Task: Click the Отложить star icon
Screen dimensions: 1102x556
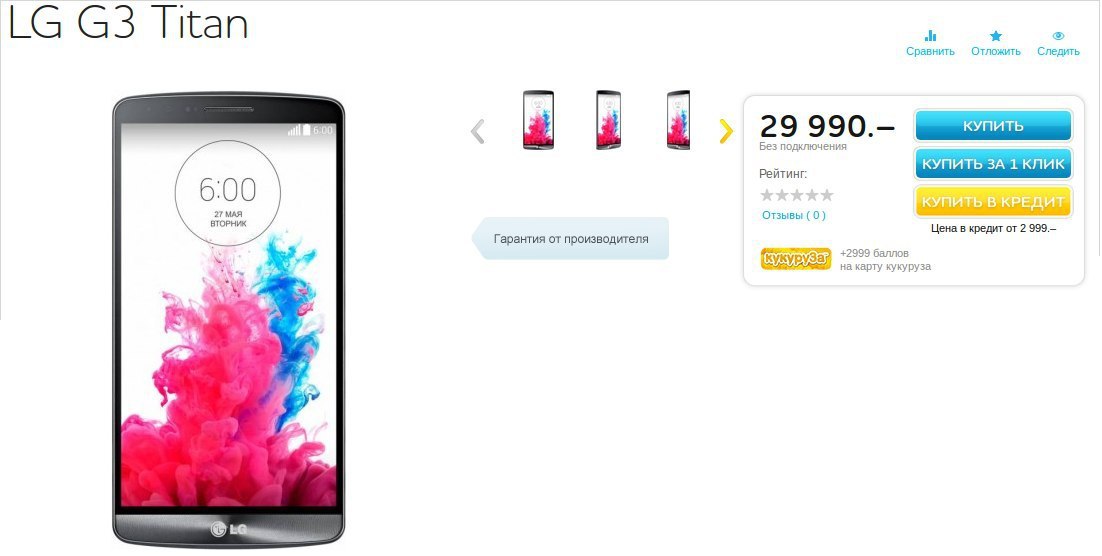Action: [996, 36]
